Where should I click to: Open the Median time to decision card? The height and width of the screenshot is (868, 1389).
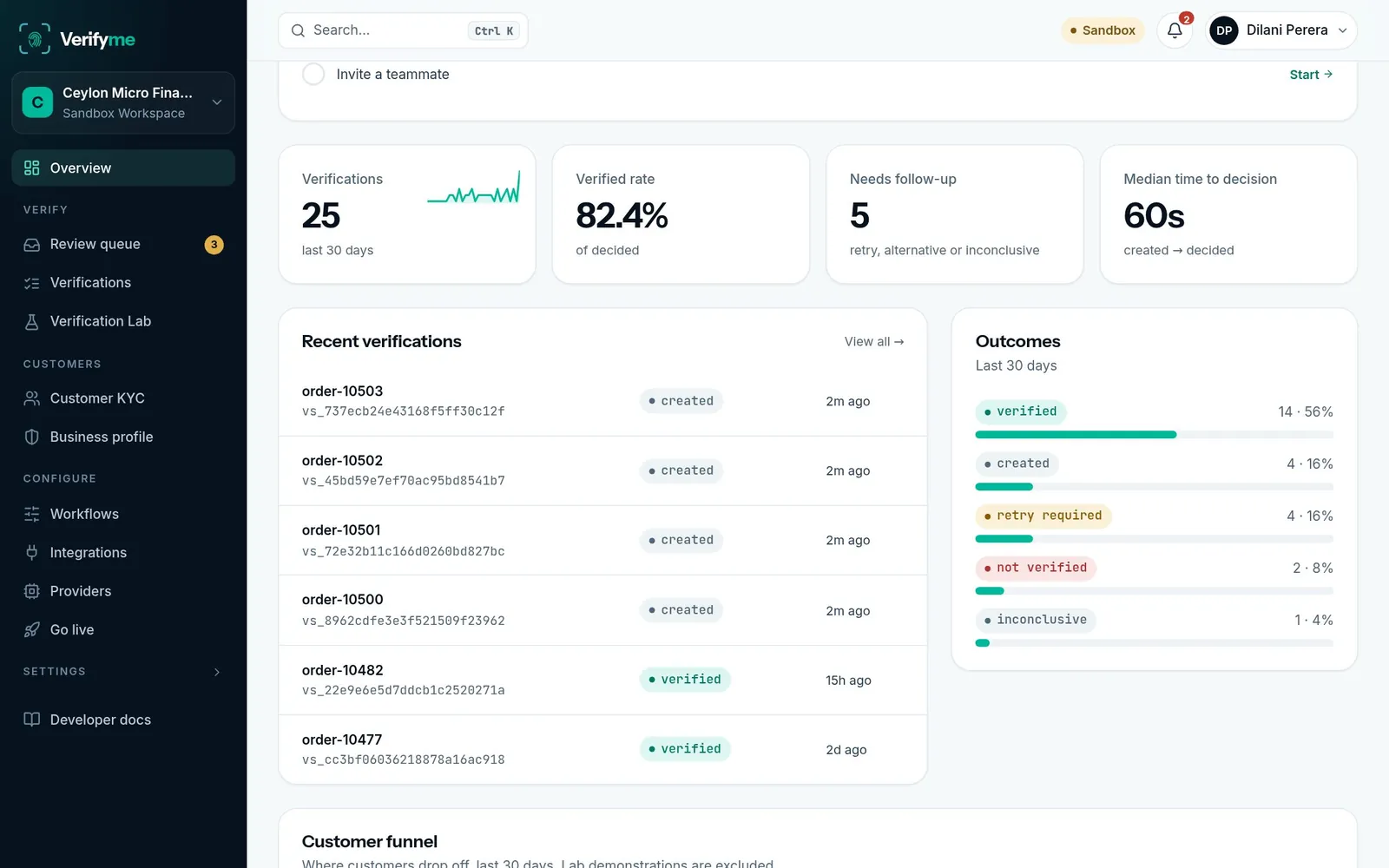1228,214
